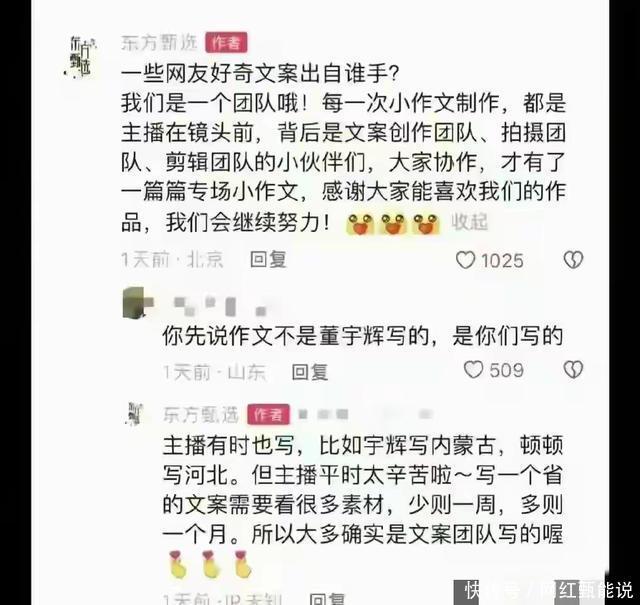Click 回复 under the bottom 东方甄选 reply
Viewport: 640px width, 605px height.
327,598
